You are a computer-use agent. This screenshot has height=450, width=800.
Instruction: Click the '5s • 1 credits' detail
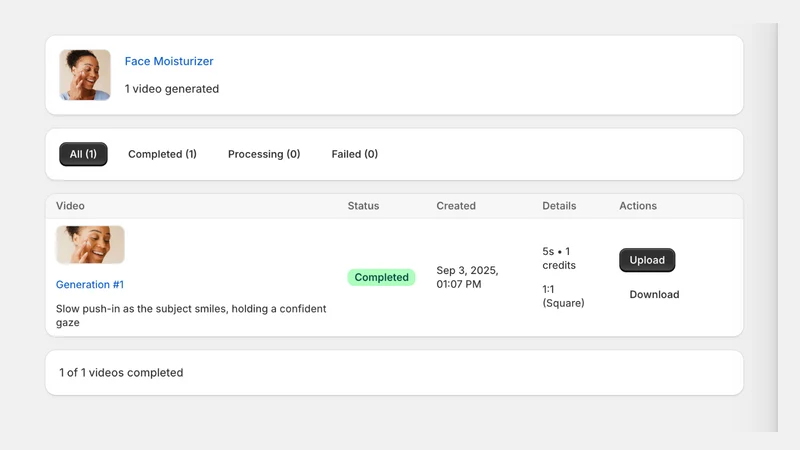pyautogui.click(x=559, y=258)
